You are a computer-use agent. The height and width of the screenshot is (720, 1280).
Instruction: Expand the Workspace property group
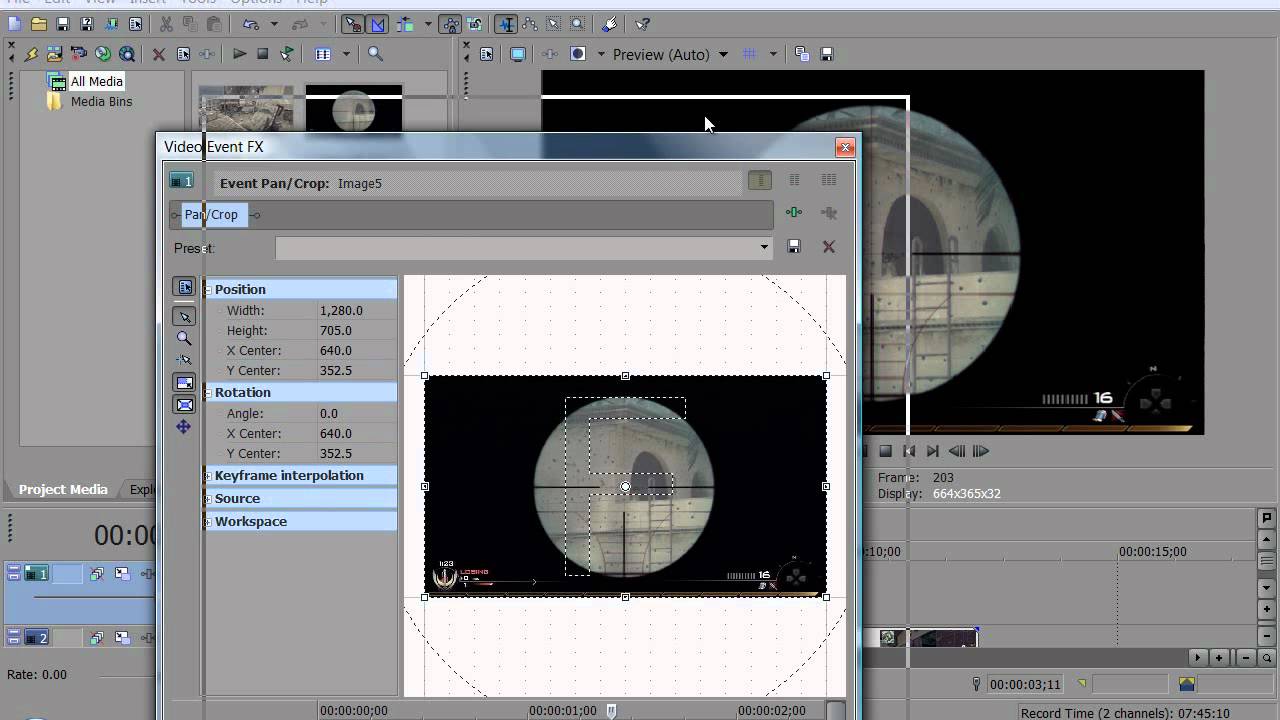tap(208, 521)
